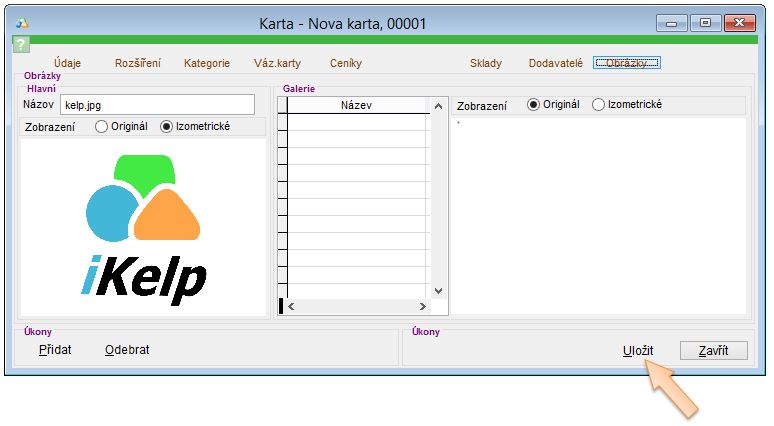Click the Název input field with kelp.jpg
This screenshot has width=774, height=426.
tap(157, 104)
